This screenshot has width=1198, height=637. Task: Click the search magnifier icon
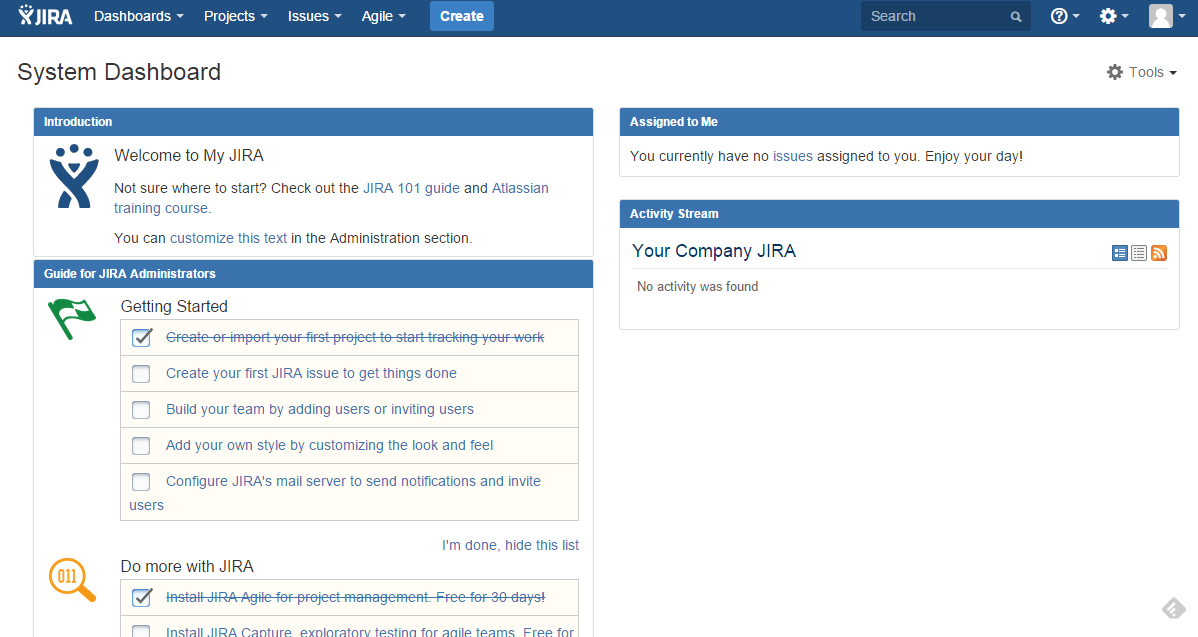1016,17
